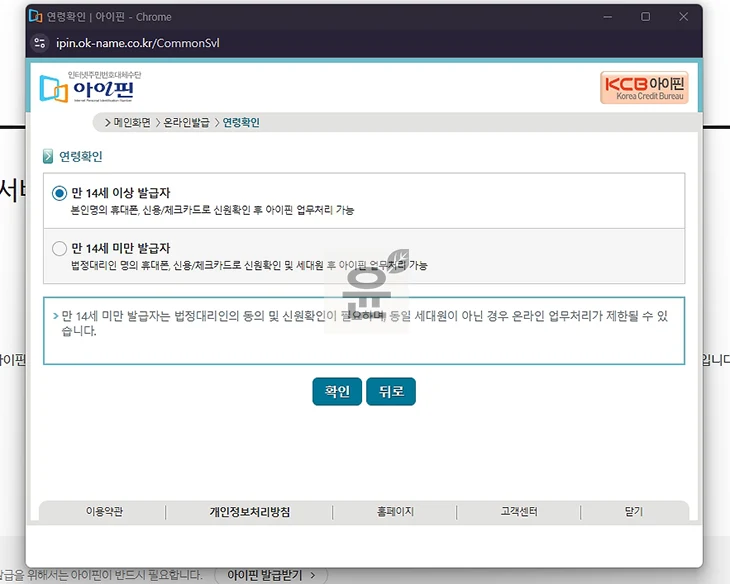Viewport: 730px width, 584px height.
Task: Open 온라인발급 breadcrumb link
Action: click(x=186, y=123)
